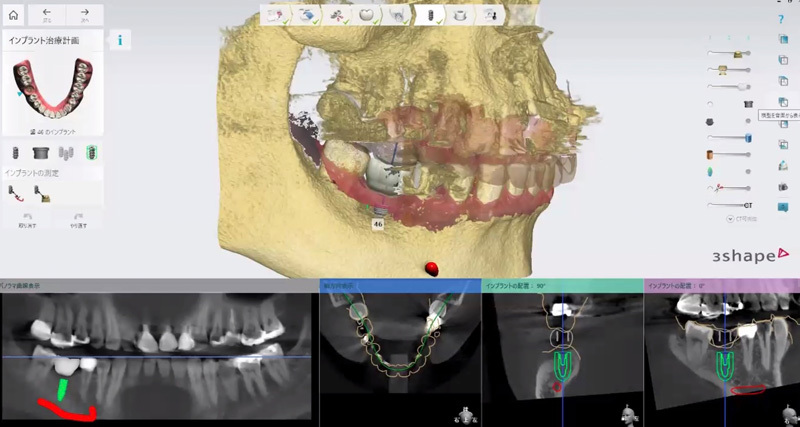Select the sleeve icon in left panel

(41, 152)
